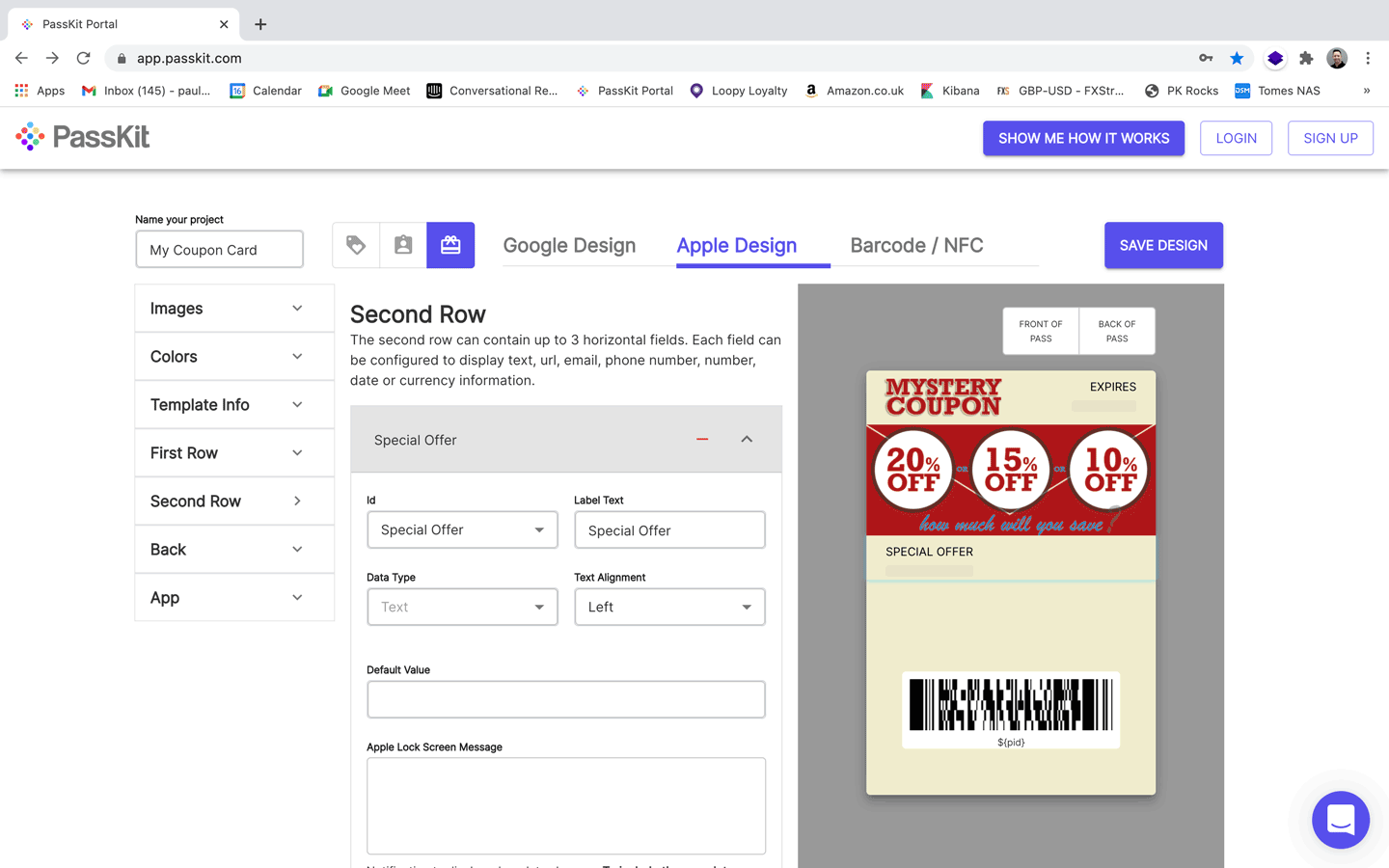
Task: Bookmark this page with the star icon
Action: (x=1237, y=58)
